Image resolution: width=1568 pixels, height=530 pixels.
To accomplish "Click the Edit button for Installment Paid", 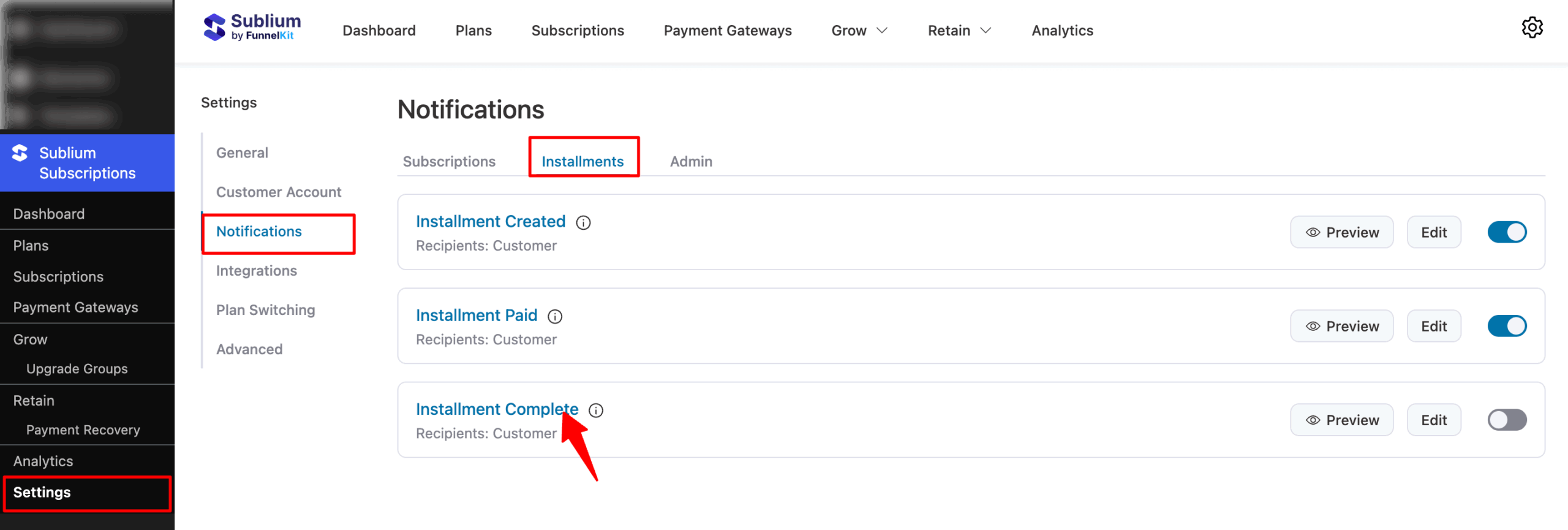I will (1434, 326).
